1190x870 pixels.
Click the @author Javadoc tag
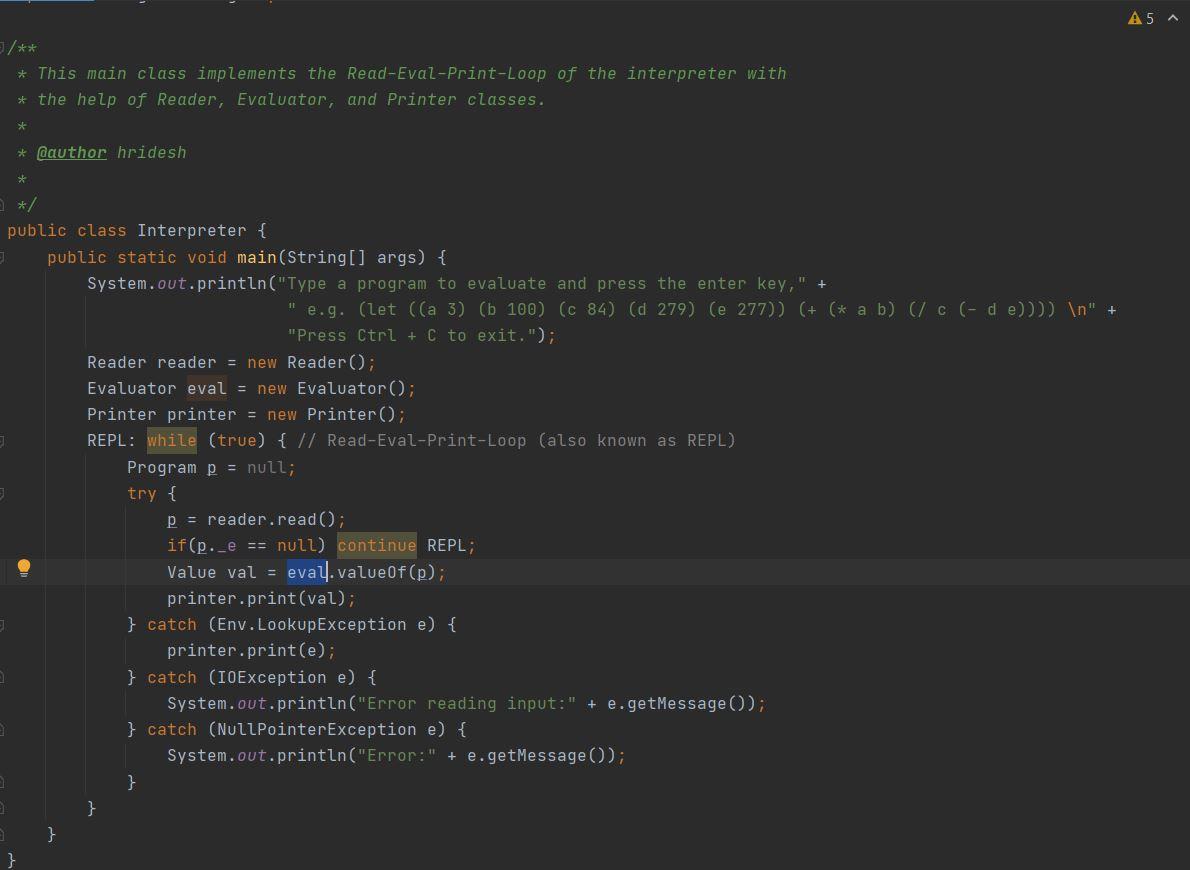coord(72,153)
